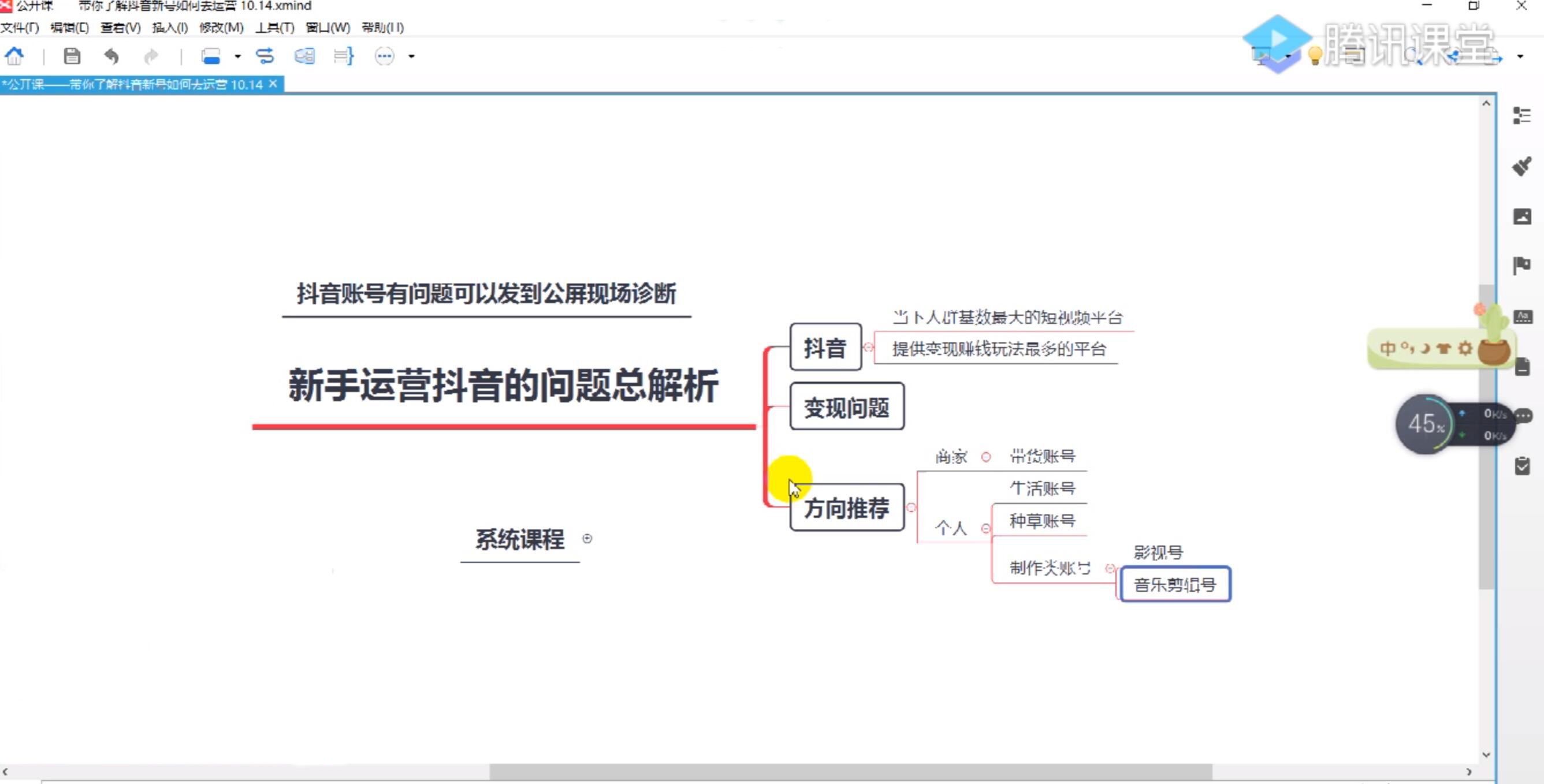
Task: Insert a summary bracket
Action: coord(344,57)
